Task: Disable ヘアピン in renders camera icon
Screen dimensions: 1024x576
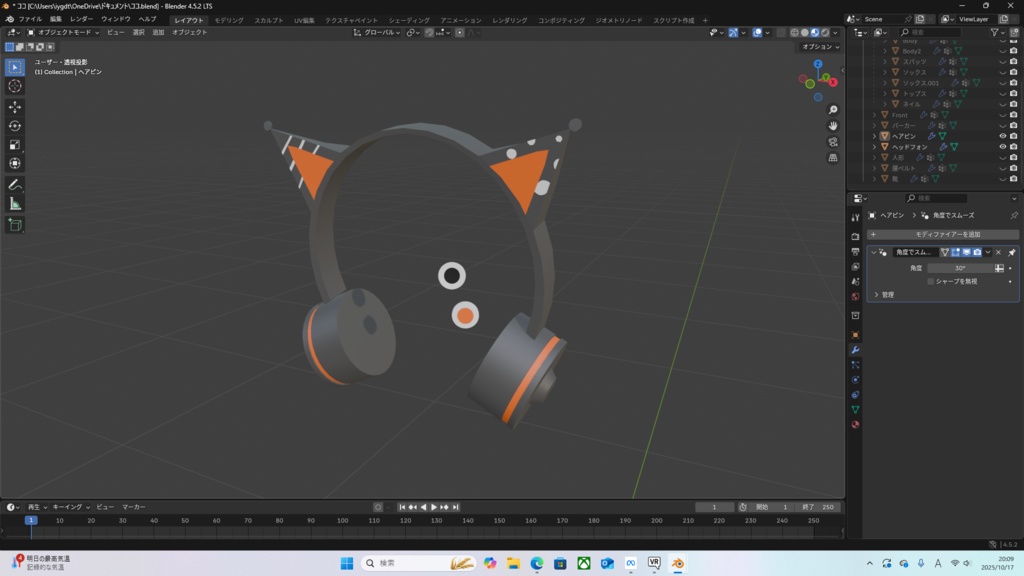Action: (x=1014, y=136)
